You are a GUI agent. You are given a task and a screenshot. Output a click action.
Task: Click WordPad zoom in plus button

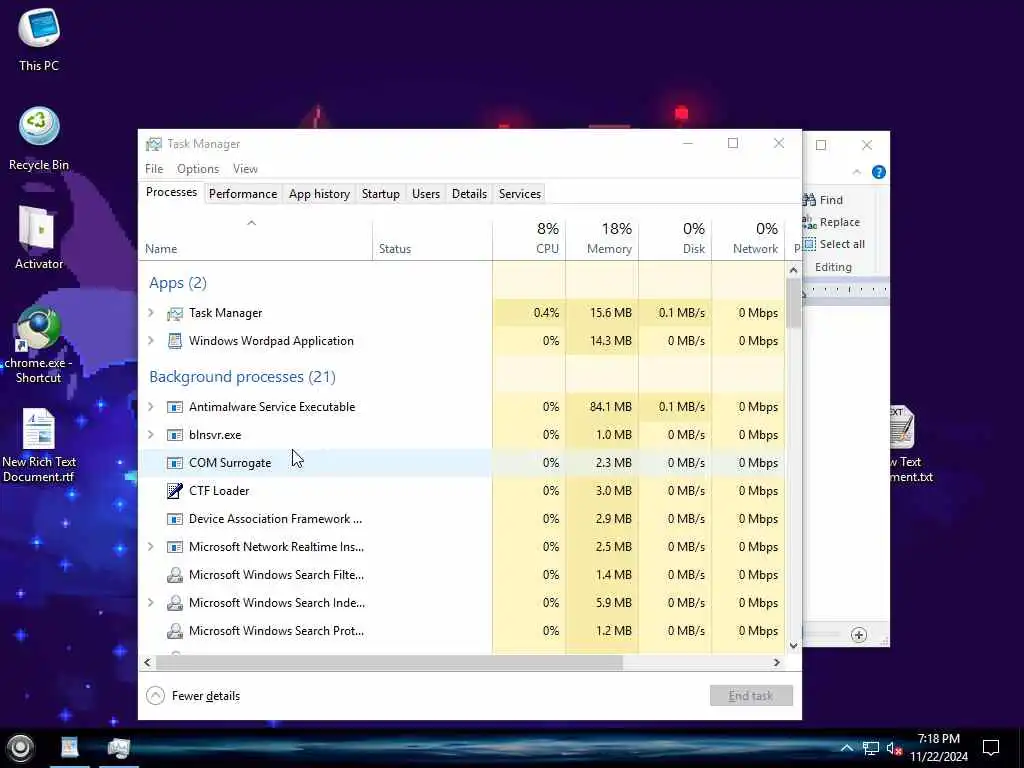[x=859, y=635]
